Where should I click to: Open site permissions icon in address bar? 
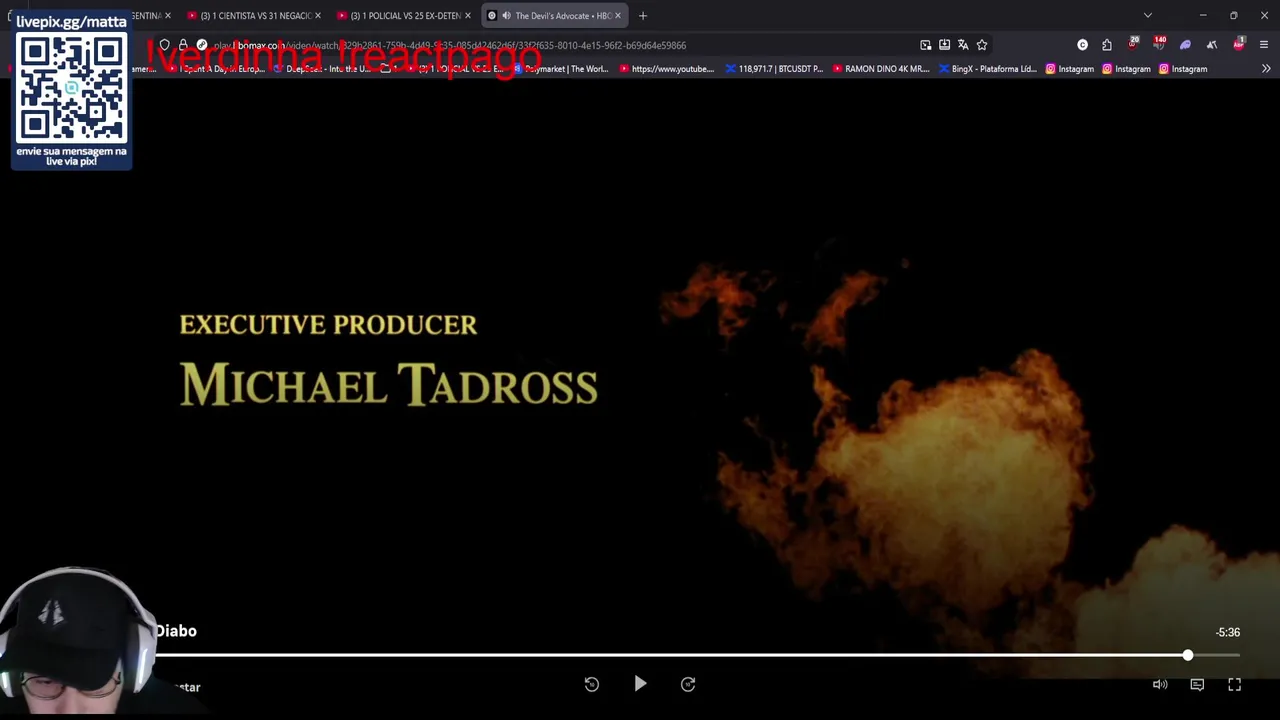[202, 45]
